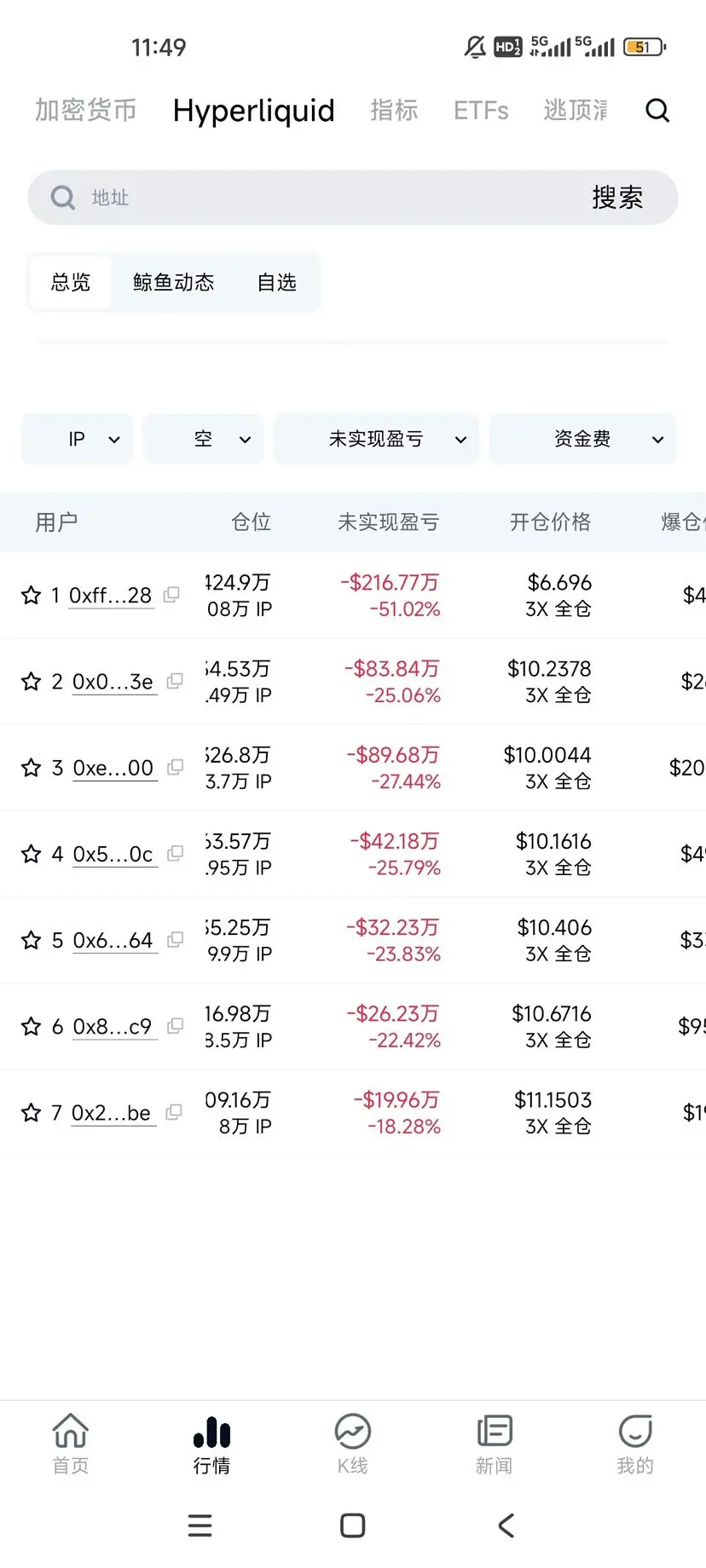The width and height of the screenshot is (706, 1568).
Task: Switch to the ETFs top tab
Action: [x=481, y=111]
